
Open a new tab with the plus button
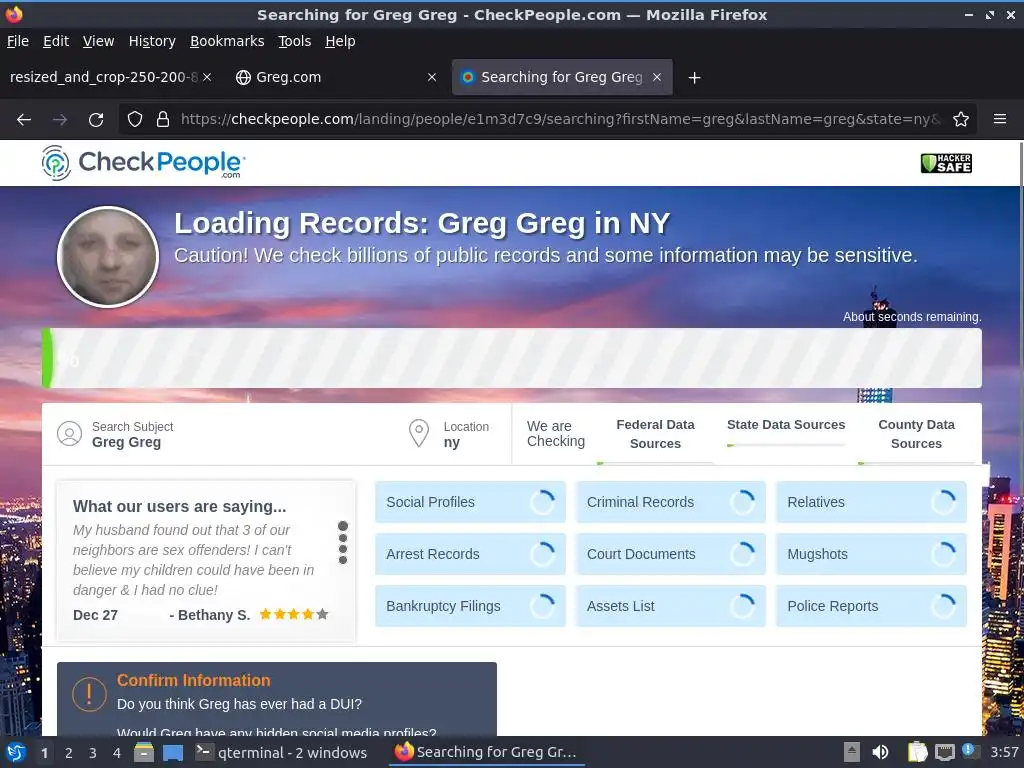tap(694, 78)
